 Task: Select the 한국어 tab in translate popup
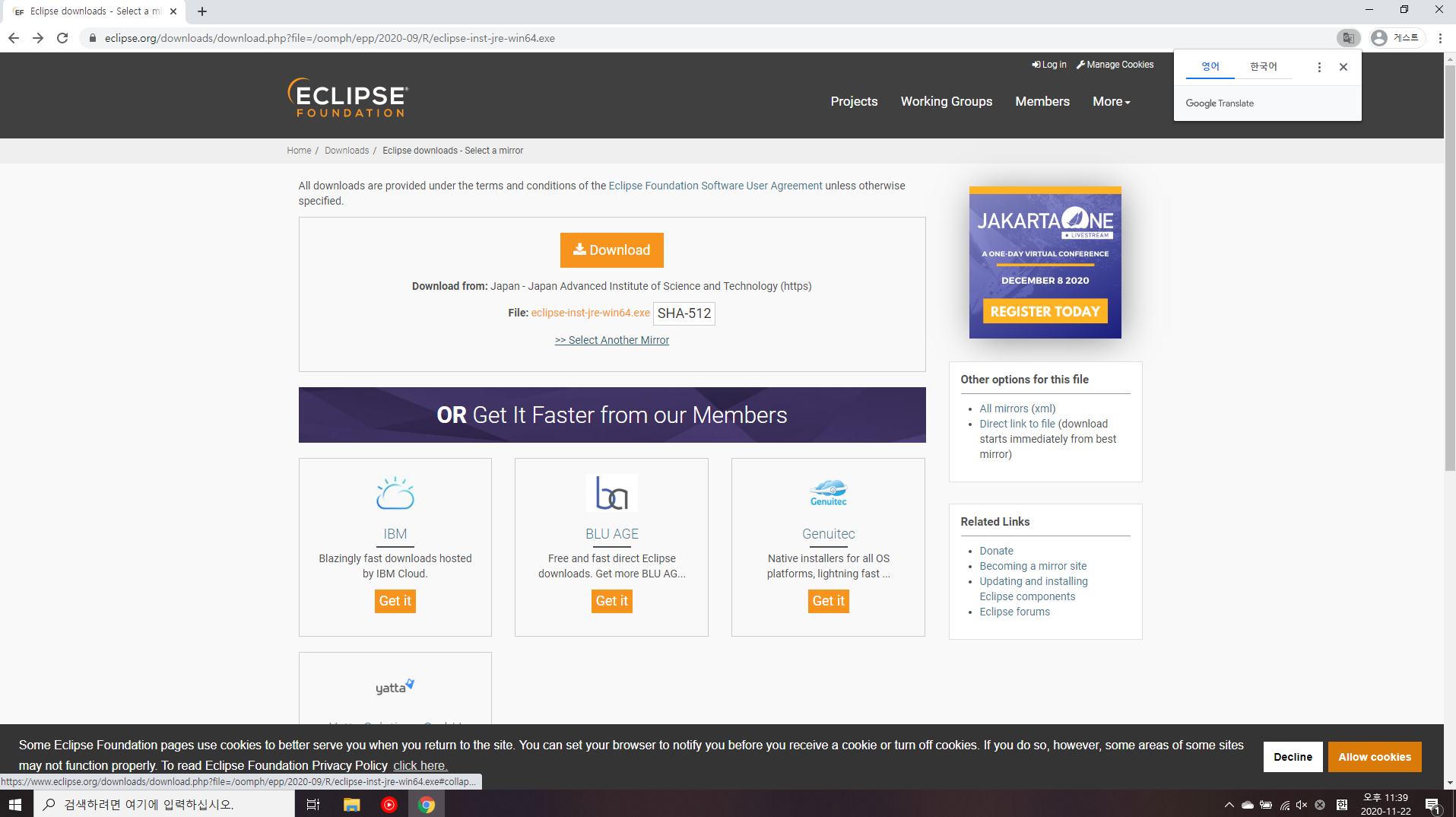coord(1264,67)
